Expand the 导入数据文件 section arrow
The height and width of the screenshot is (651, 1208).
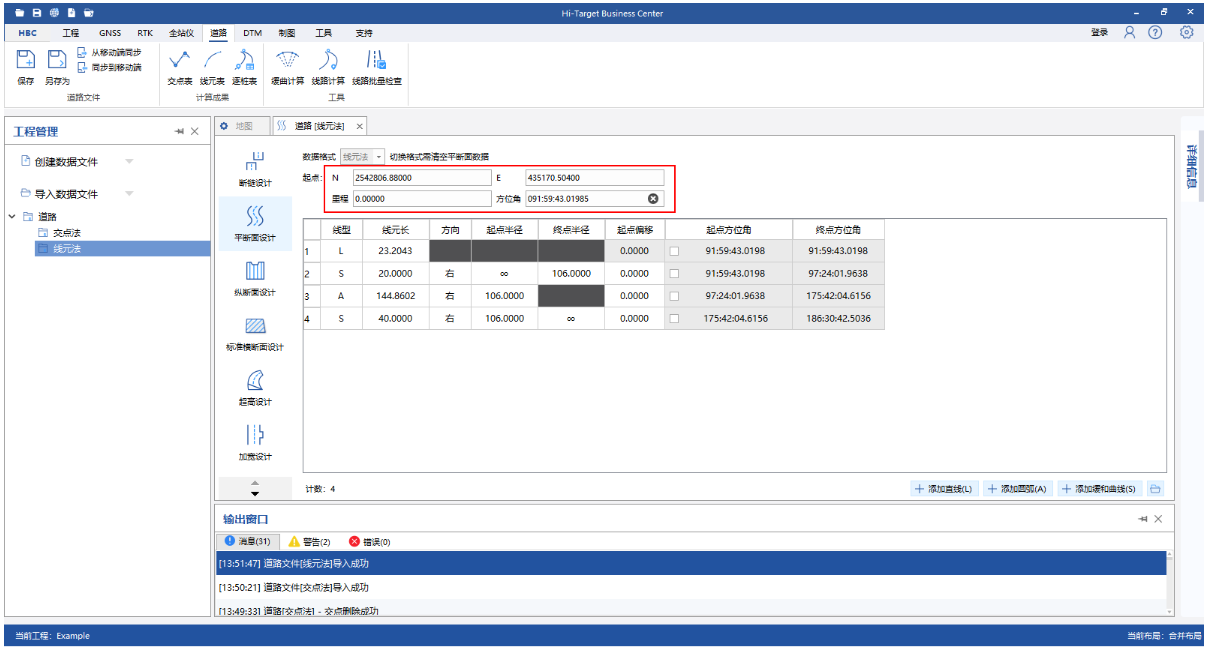(x=129, y=194)
